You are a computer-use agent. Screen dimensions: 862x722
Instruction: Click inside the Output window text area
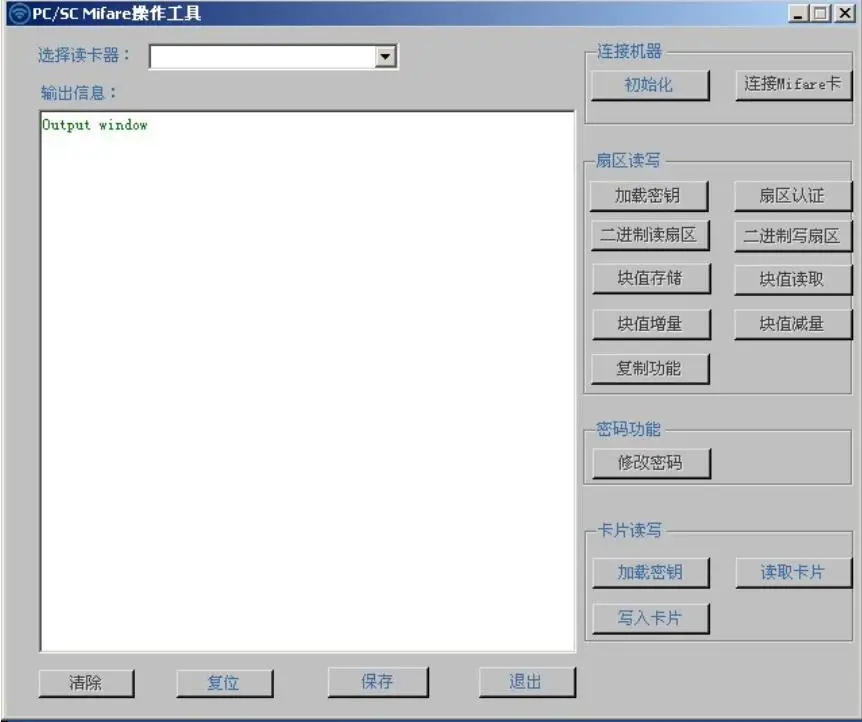coord(308,382)
